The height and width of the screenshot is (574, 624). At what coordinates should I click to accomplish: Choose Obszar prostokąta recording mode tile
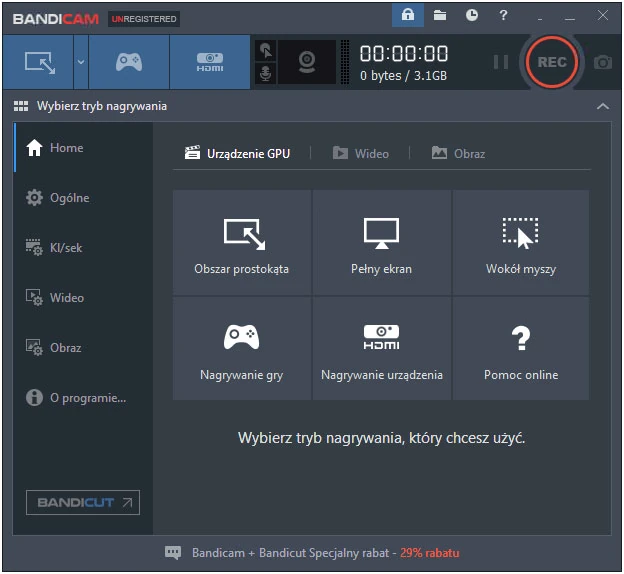point(242,242)
